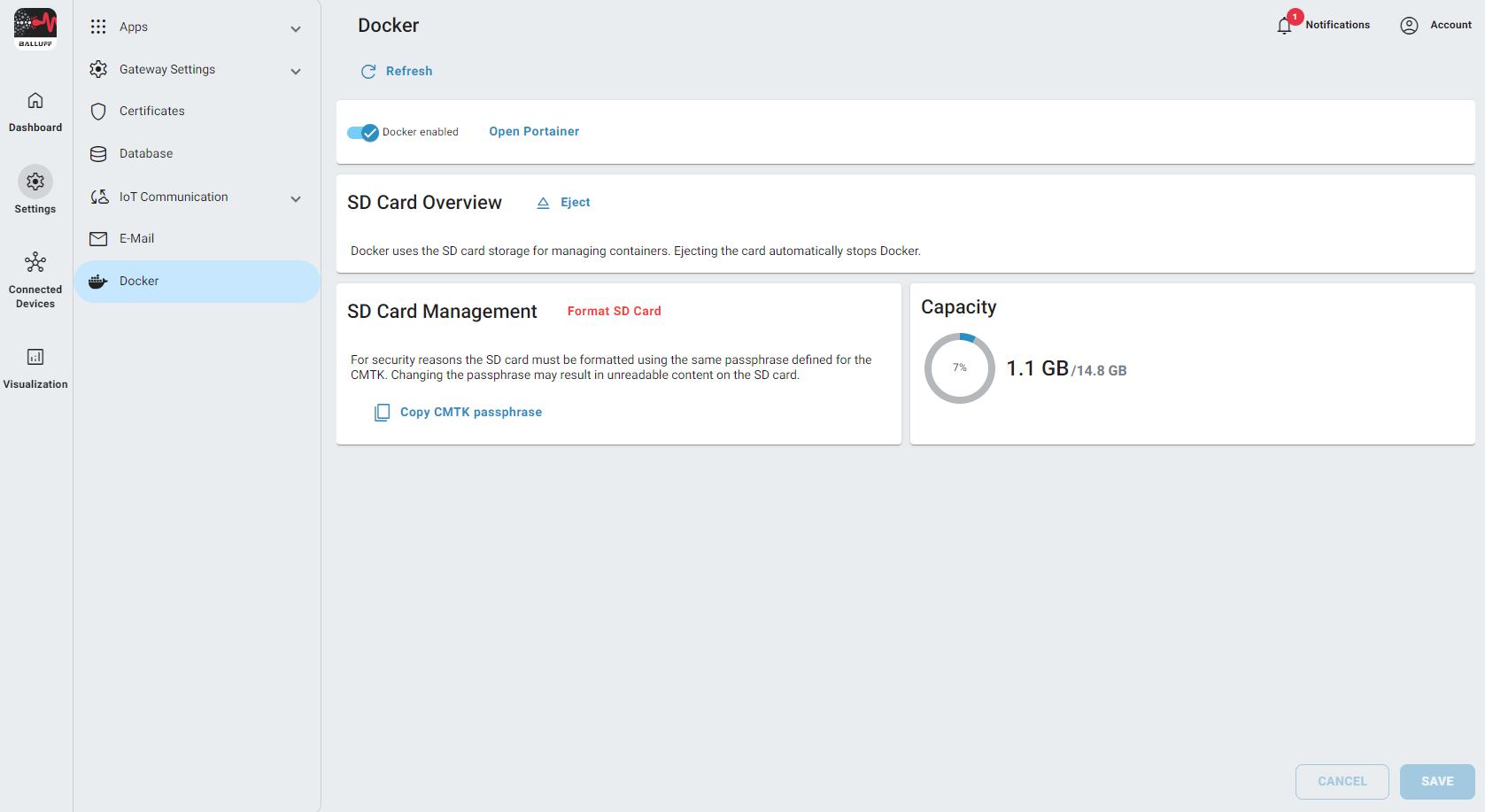Image resolution: width=1485 pixels, height=812 pixels.
Task: Open the E-Mail settings entry
Action: pyautogui.click(x=136, y=239)
